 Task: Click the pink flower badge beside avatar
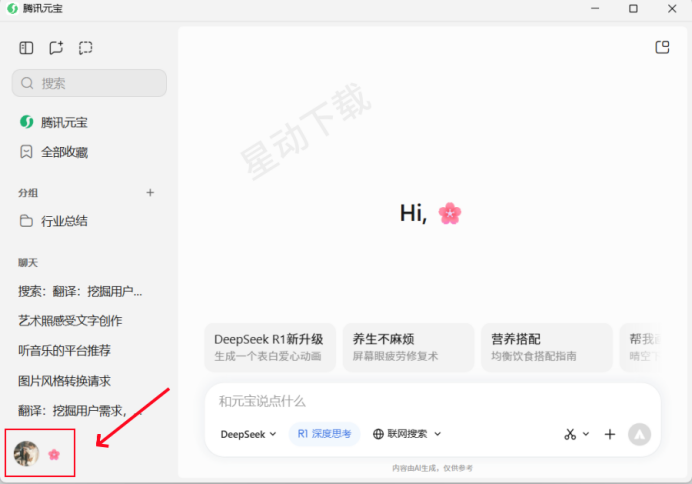tap(54, 454)
